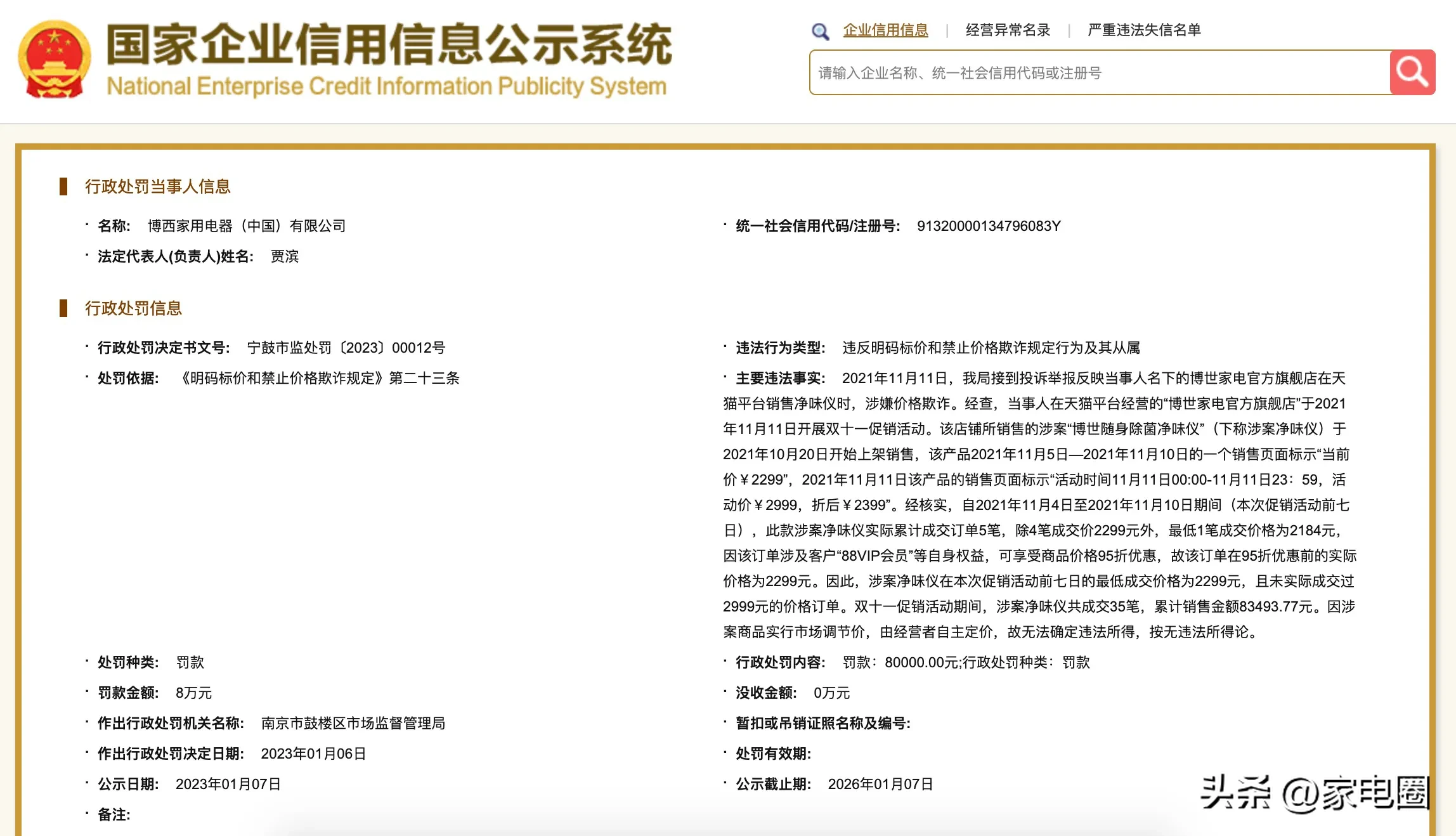Click decision date 2023年01月06日
Image resolution: width=1456 pixels, height=836 pixels.
point(313,754)
